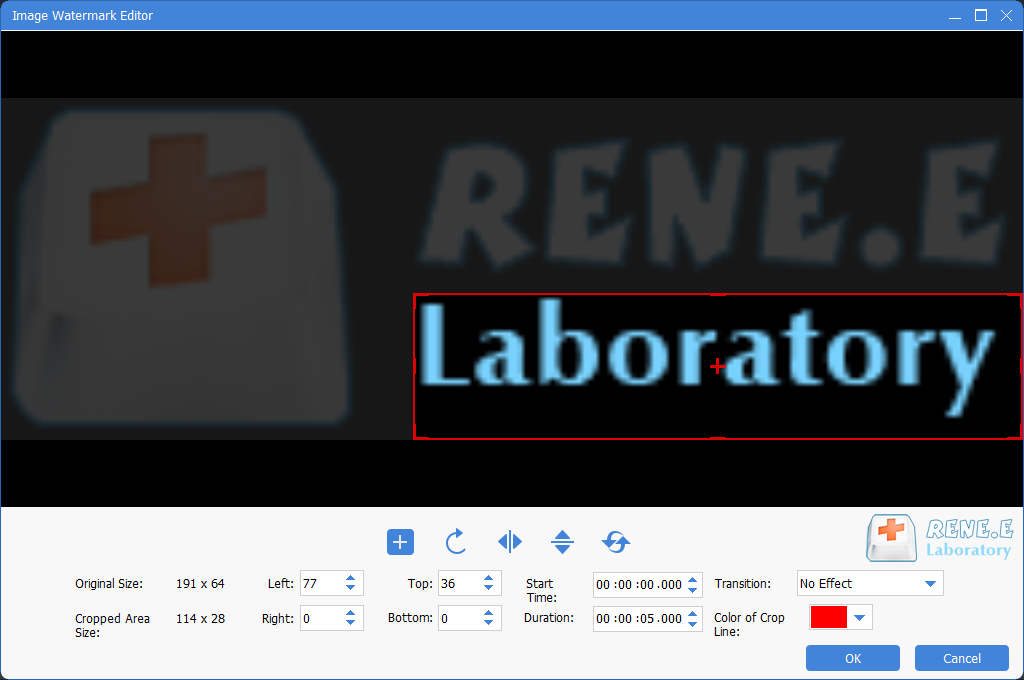Click the Color of Crop Line label
Screen dimensions: 1024x680
click(749, 624)
